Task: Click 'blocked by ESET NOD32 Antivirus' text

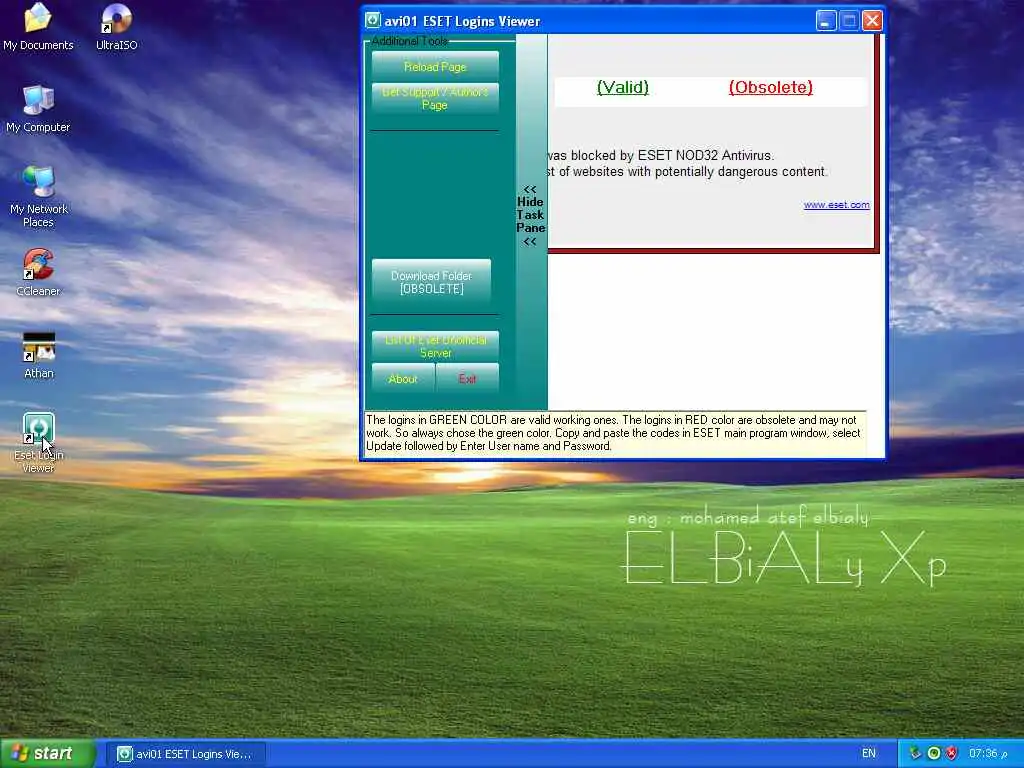Action: [673, 155]
